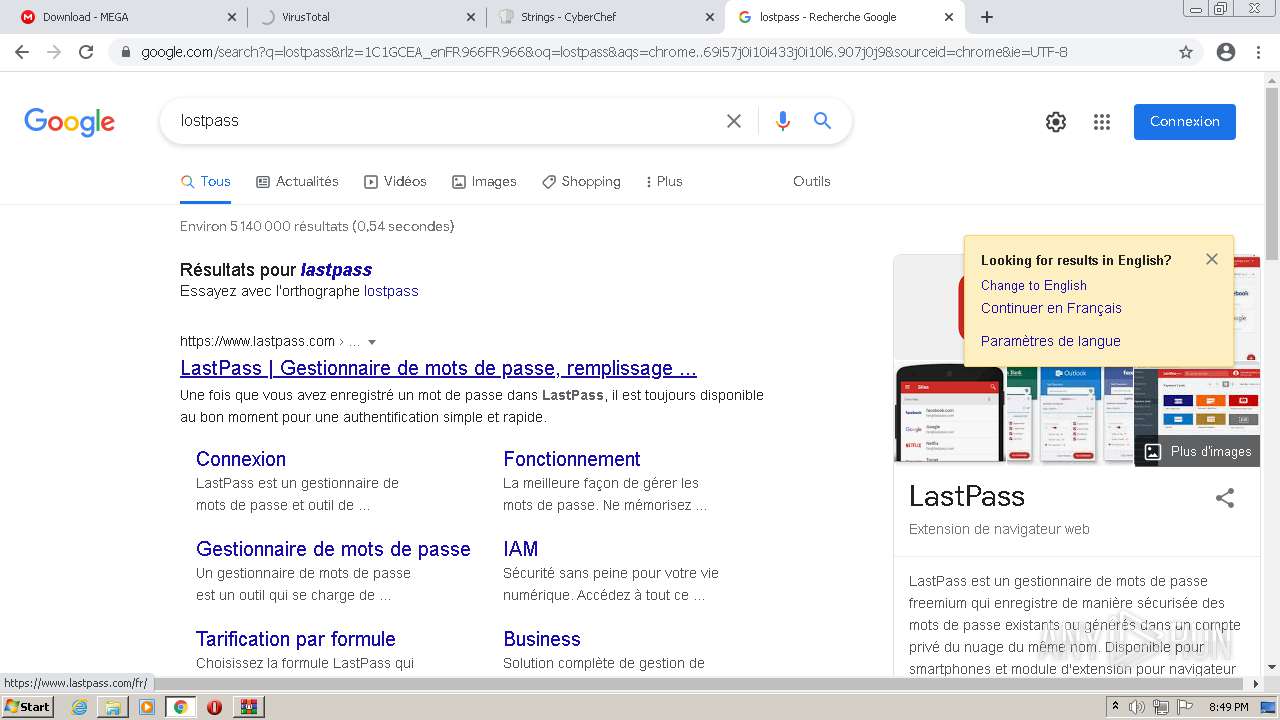Open the Fonctionnement sitelink
This screenshot has height=720, width=1280.
pos(572,459)
